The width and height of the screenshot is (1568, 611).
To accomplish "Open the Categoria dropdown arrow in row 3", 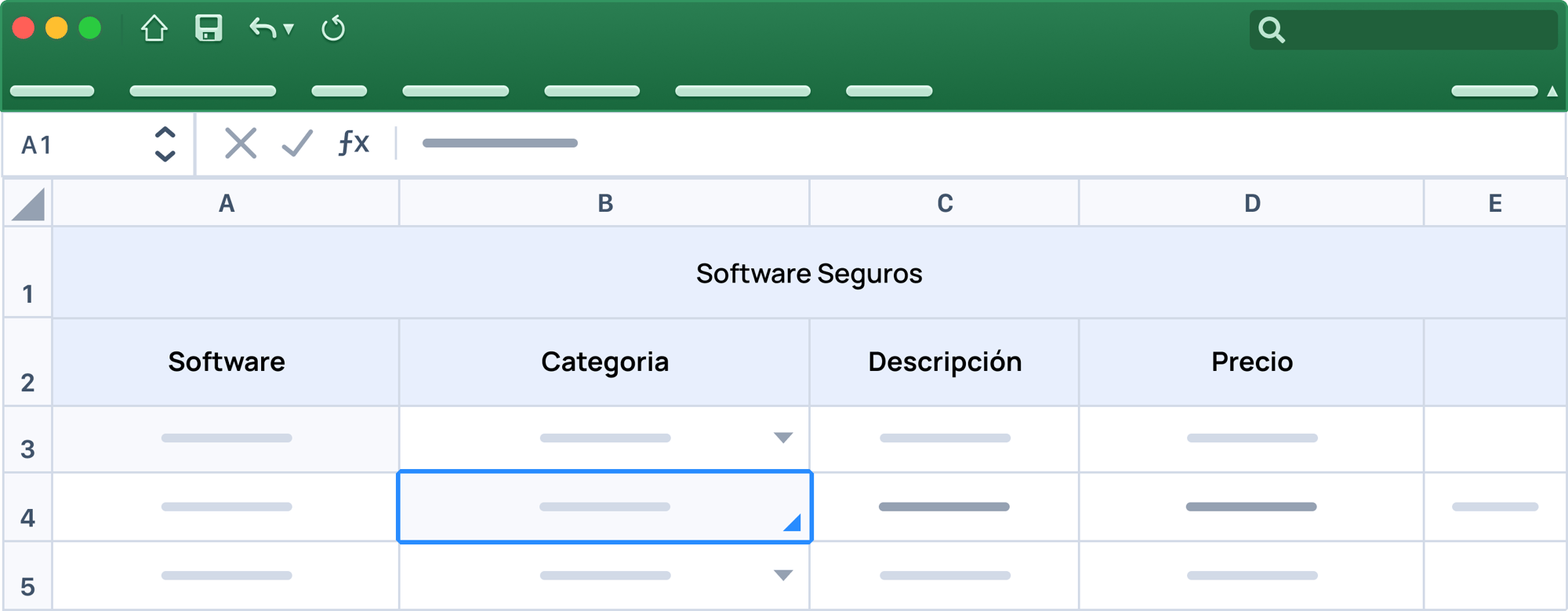I will click(x=783, y=438).
